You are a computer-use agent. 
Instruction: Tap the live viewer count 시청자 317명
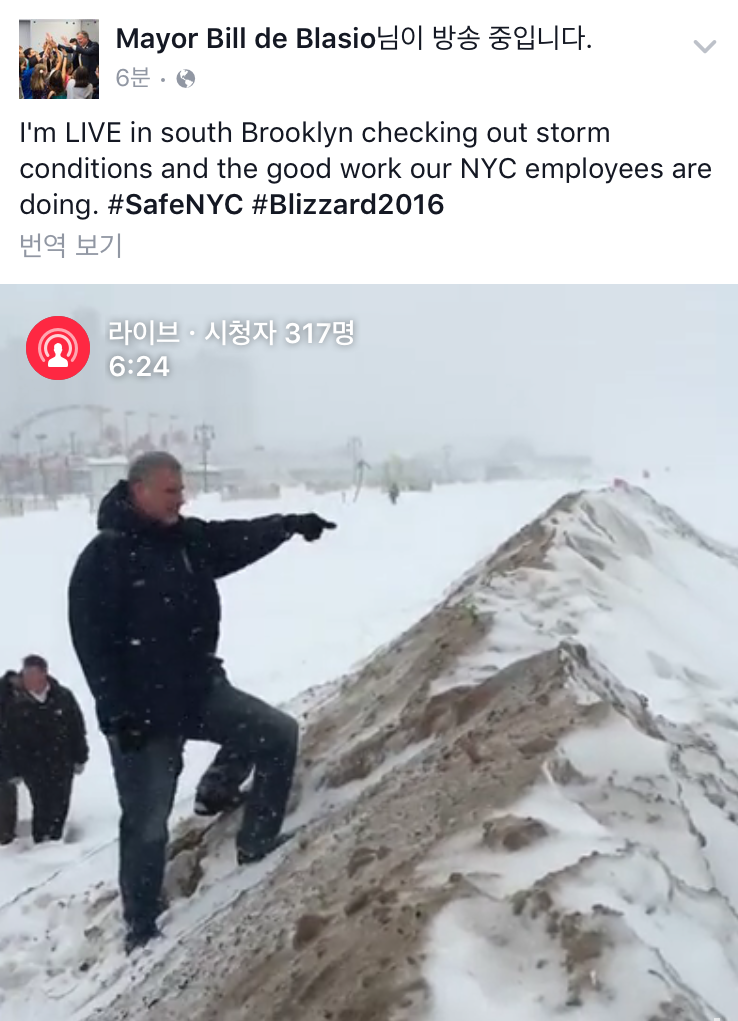280,333
